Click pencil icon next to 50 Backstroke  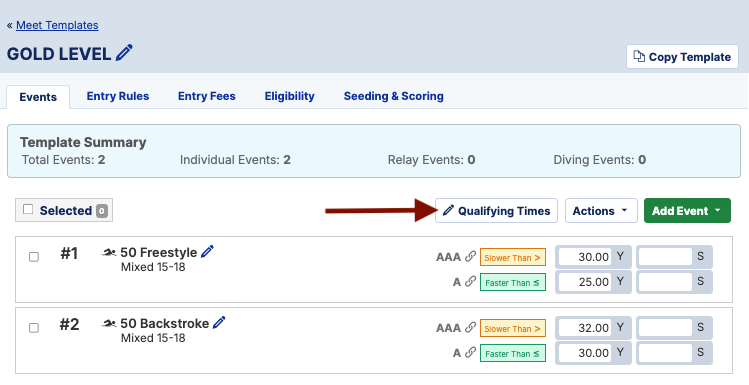tap(219, 323)
